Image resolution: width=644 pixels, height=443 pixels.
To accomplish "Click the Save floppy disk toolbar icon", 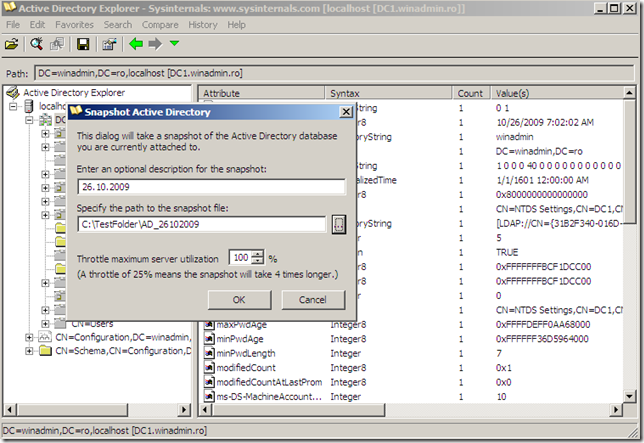I will [x=83, y=44].
